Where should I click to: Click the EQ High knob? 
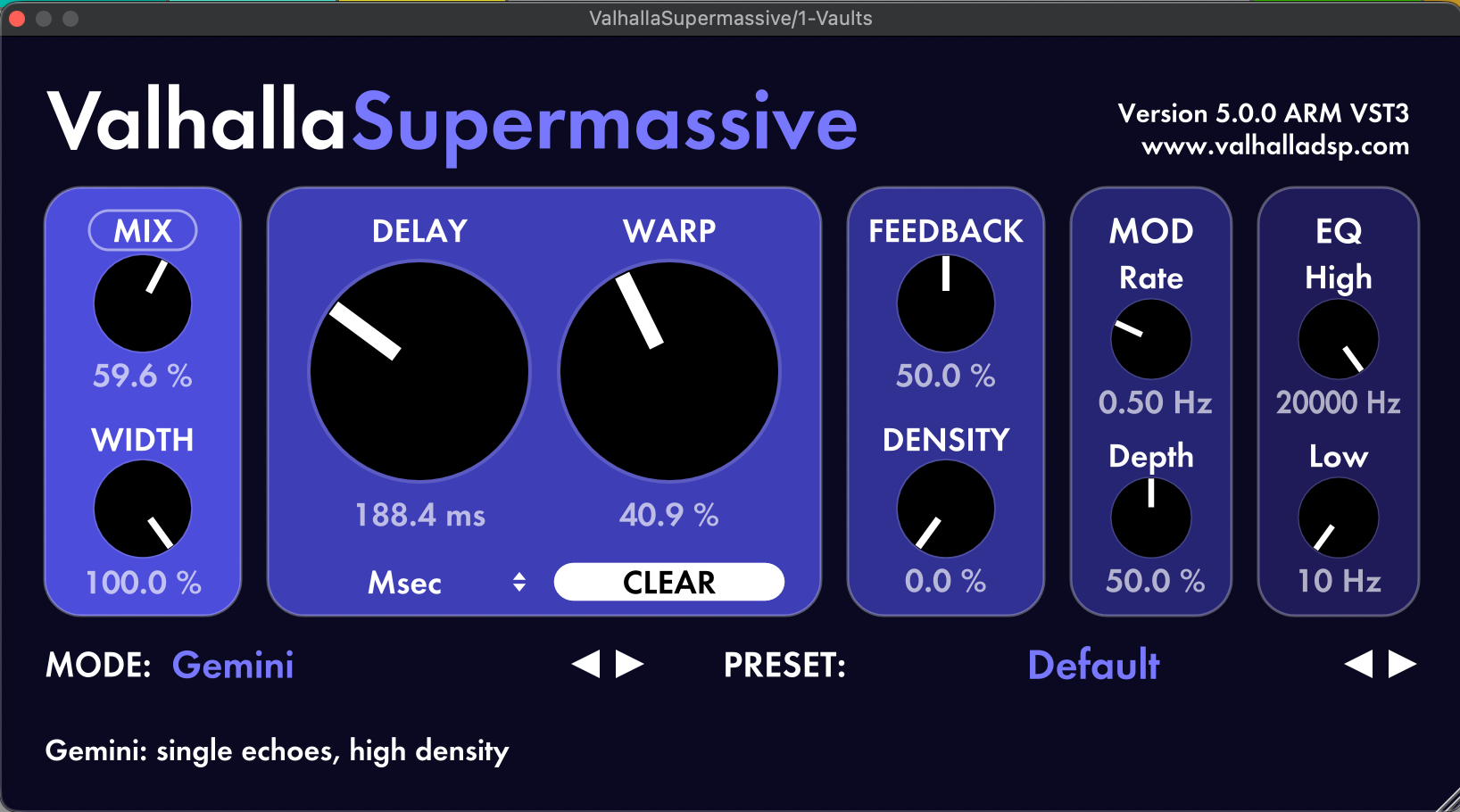pos(1339,339)
